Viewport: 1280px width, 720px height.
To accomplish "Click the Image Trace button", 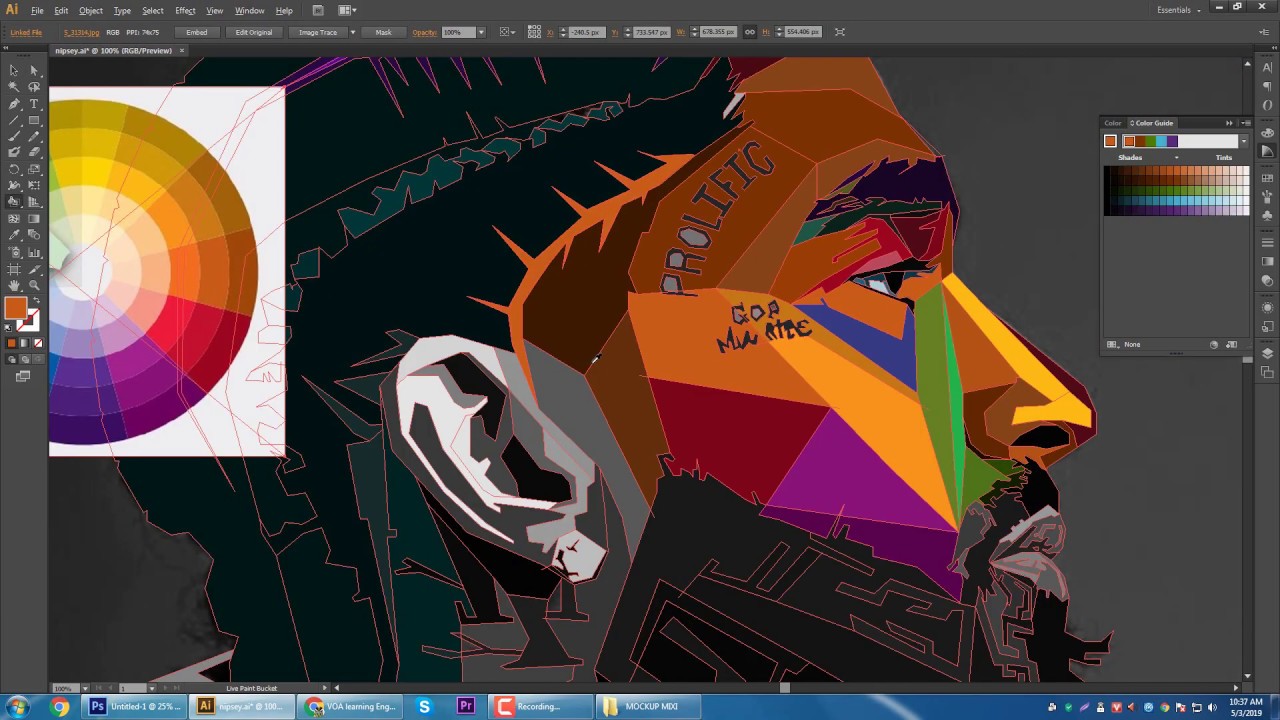I will point(318,32).
